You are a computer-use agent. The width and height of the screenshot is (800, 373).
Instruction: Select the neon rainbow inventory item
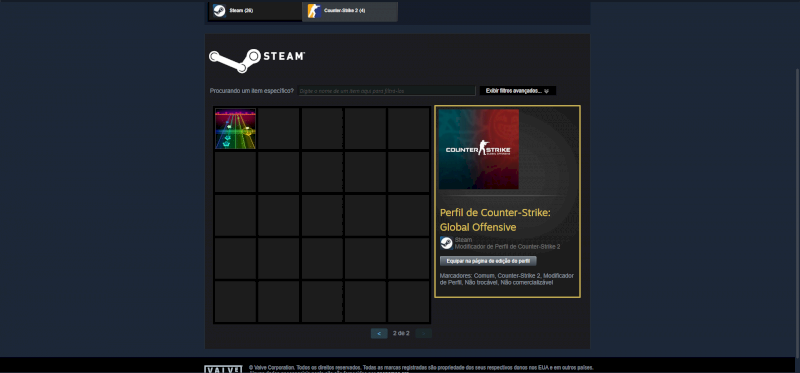(x=235, y=129)
